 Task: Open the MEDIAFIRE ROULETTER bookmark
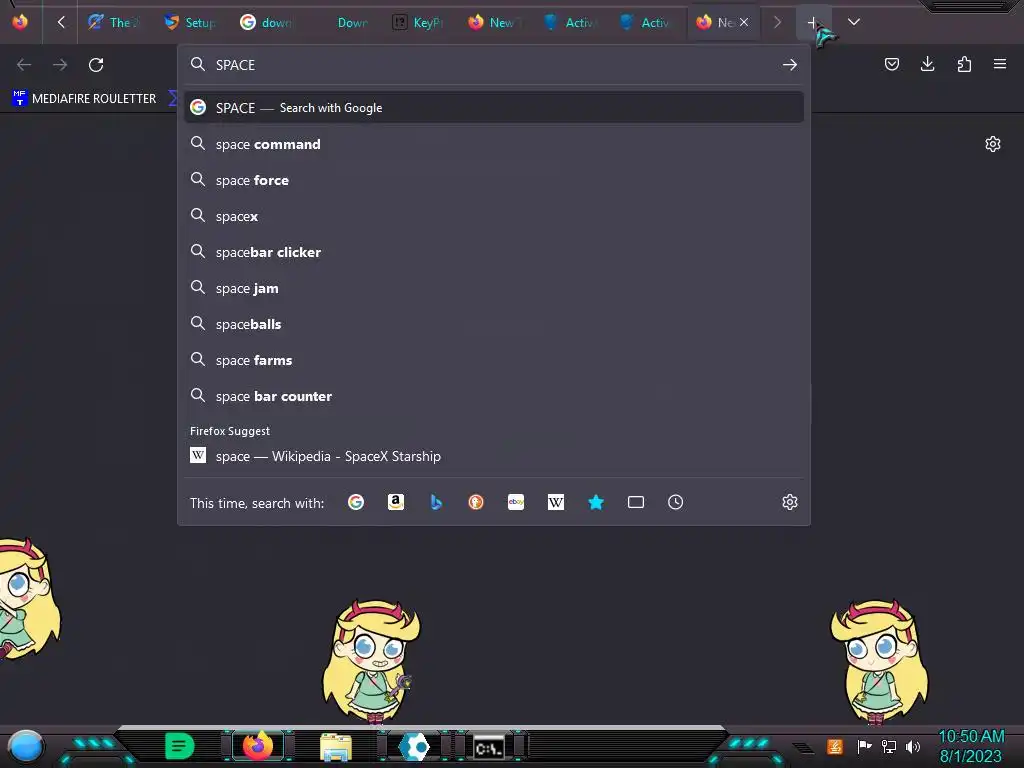[84, 99]
